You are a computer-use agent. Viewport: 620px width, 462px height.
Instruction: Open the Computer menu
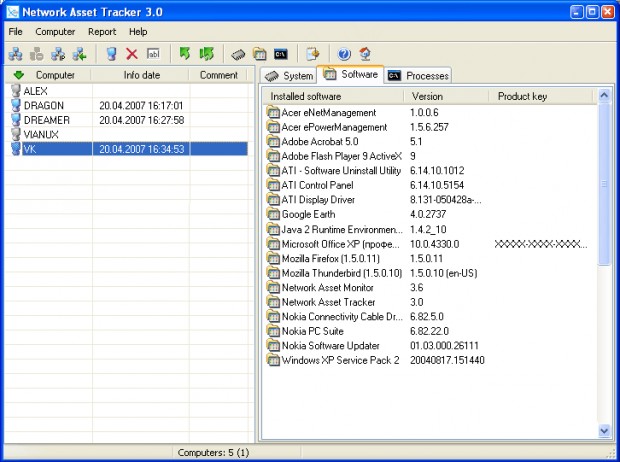[x=55, y=32]
